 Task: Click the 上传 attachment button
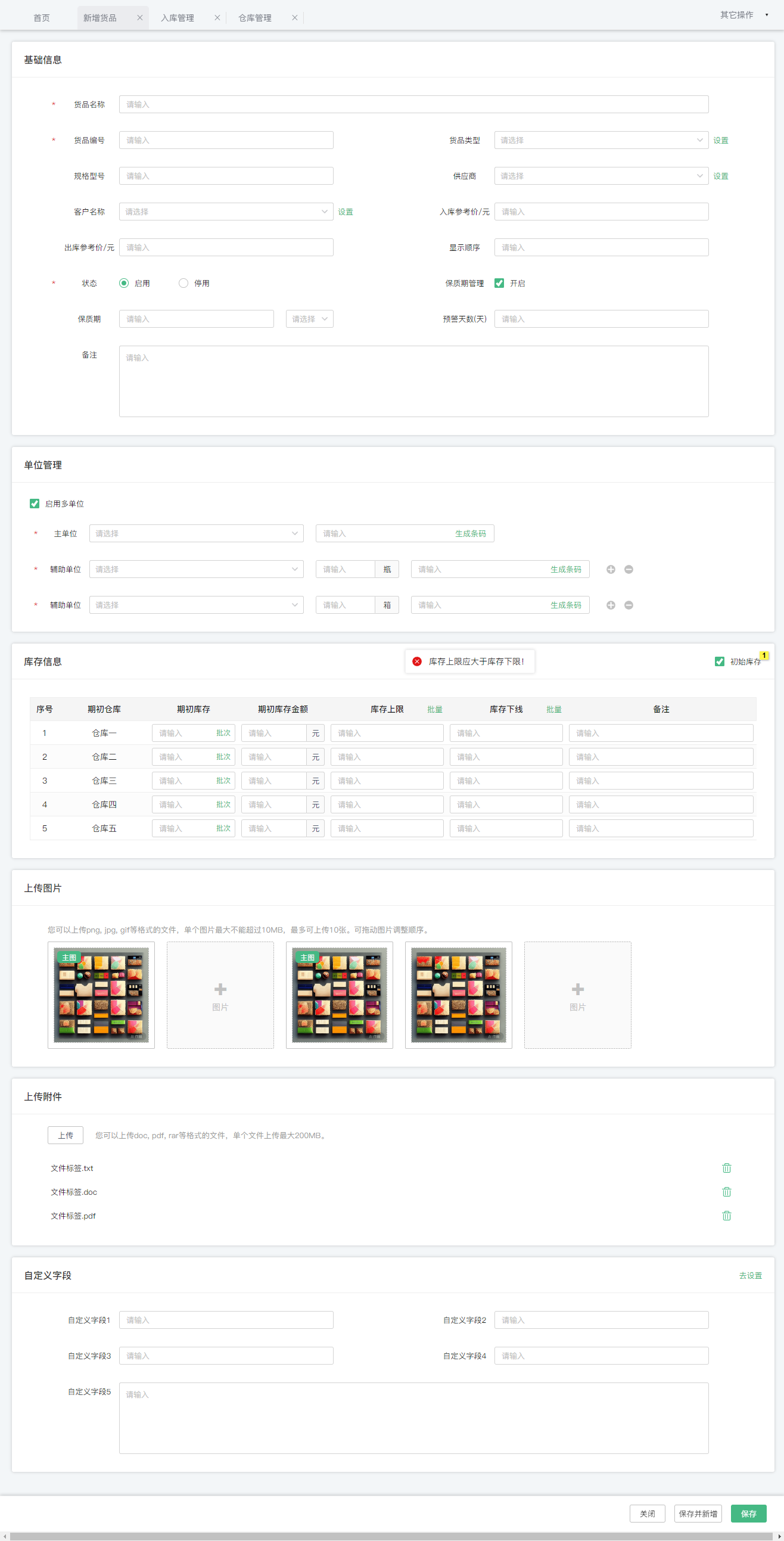pos(66,1135)
